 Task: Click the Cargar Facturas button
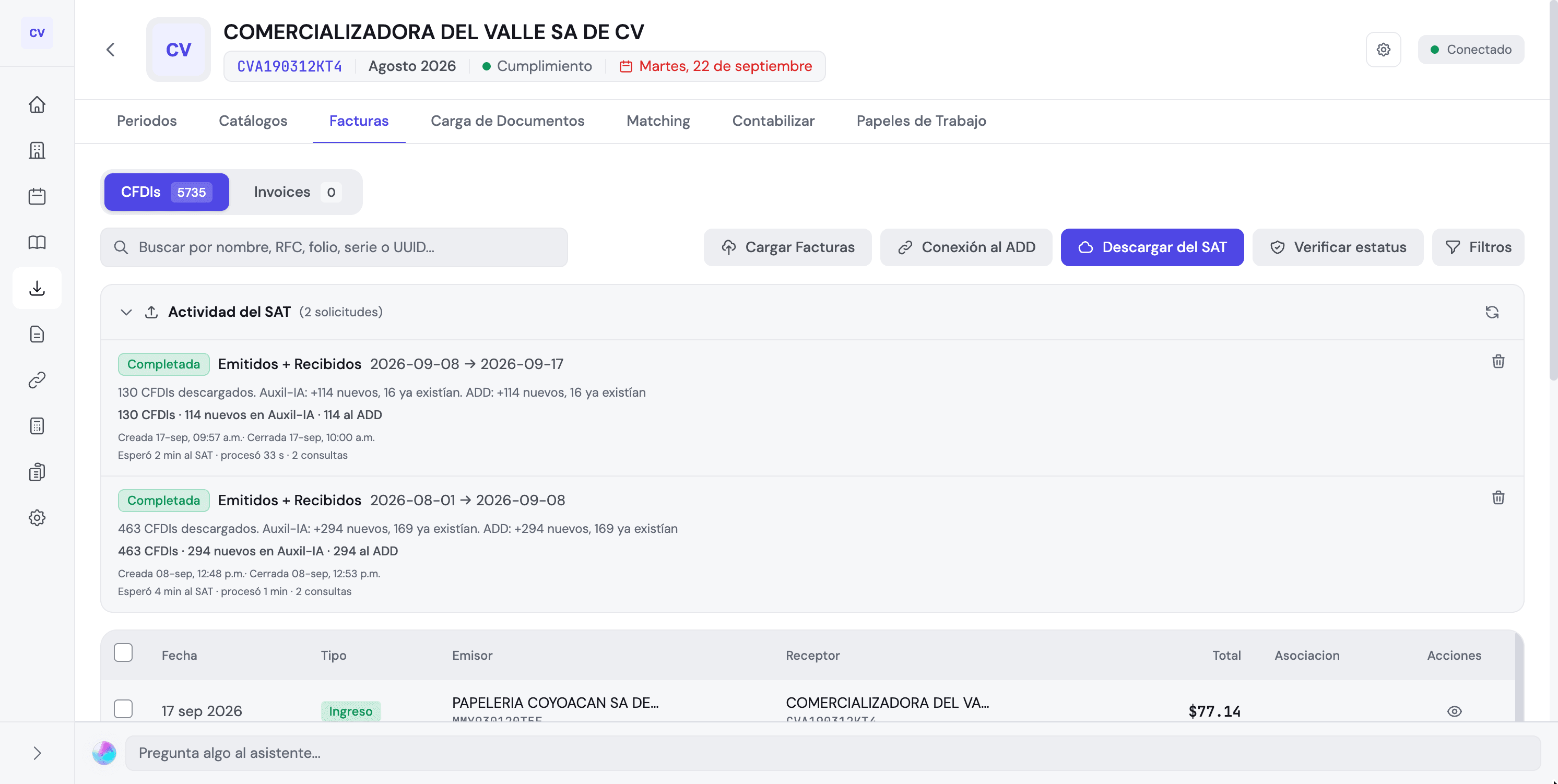pos(787,247)
